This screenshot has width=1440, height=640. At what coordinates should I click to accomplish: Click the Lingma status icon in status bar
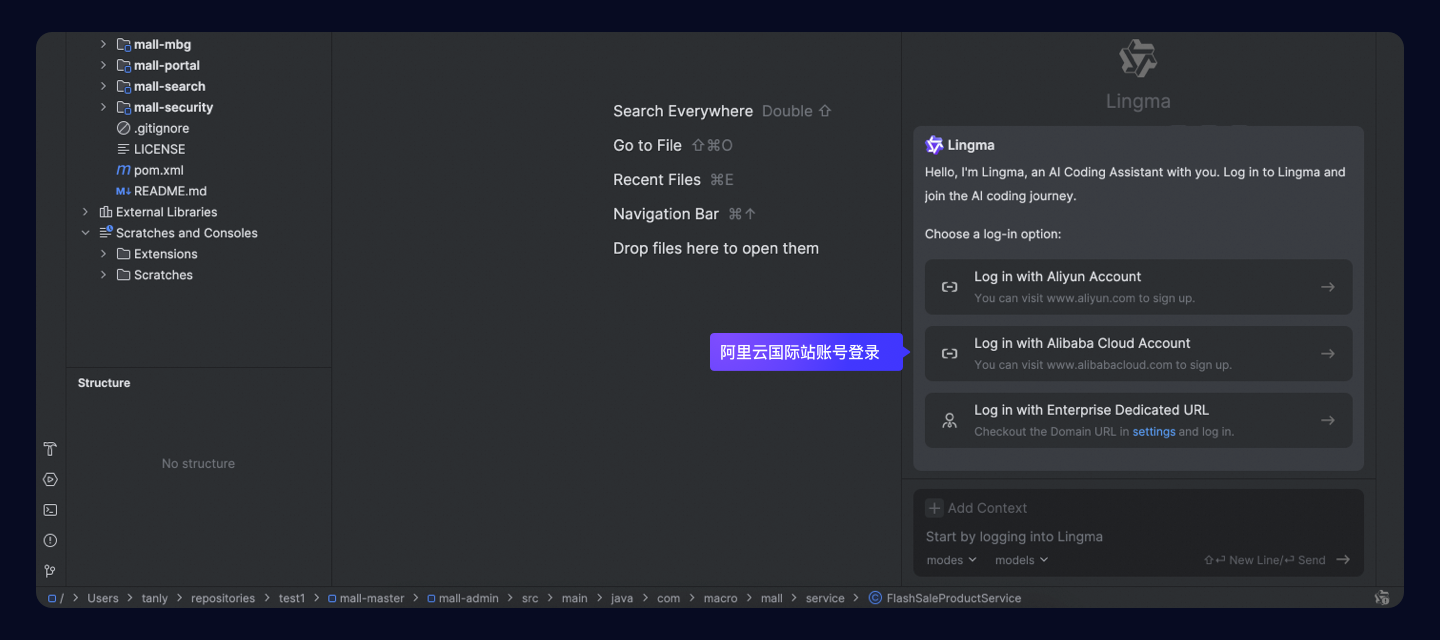click(x=1382, y=598)
